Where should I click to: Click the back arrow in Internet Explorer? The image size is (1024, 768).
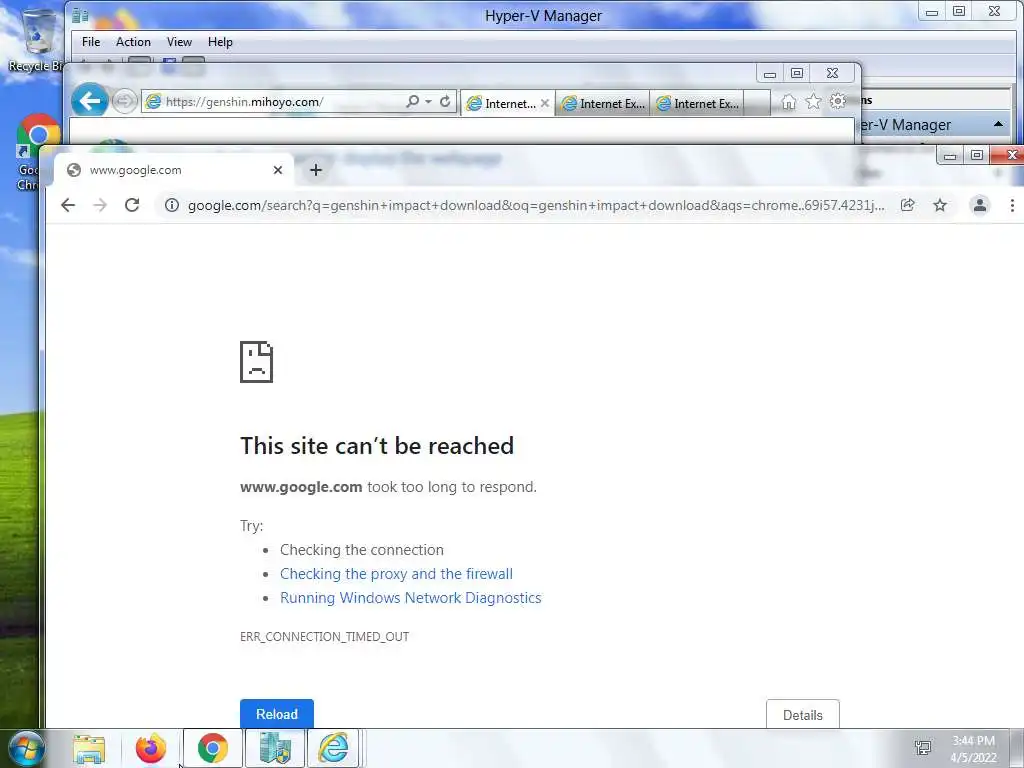(89, 101)
